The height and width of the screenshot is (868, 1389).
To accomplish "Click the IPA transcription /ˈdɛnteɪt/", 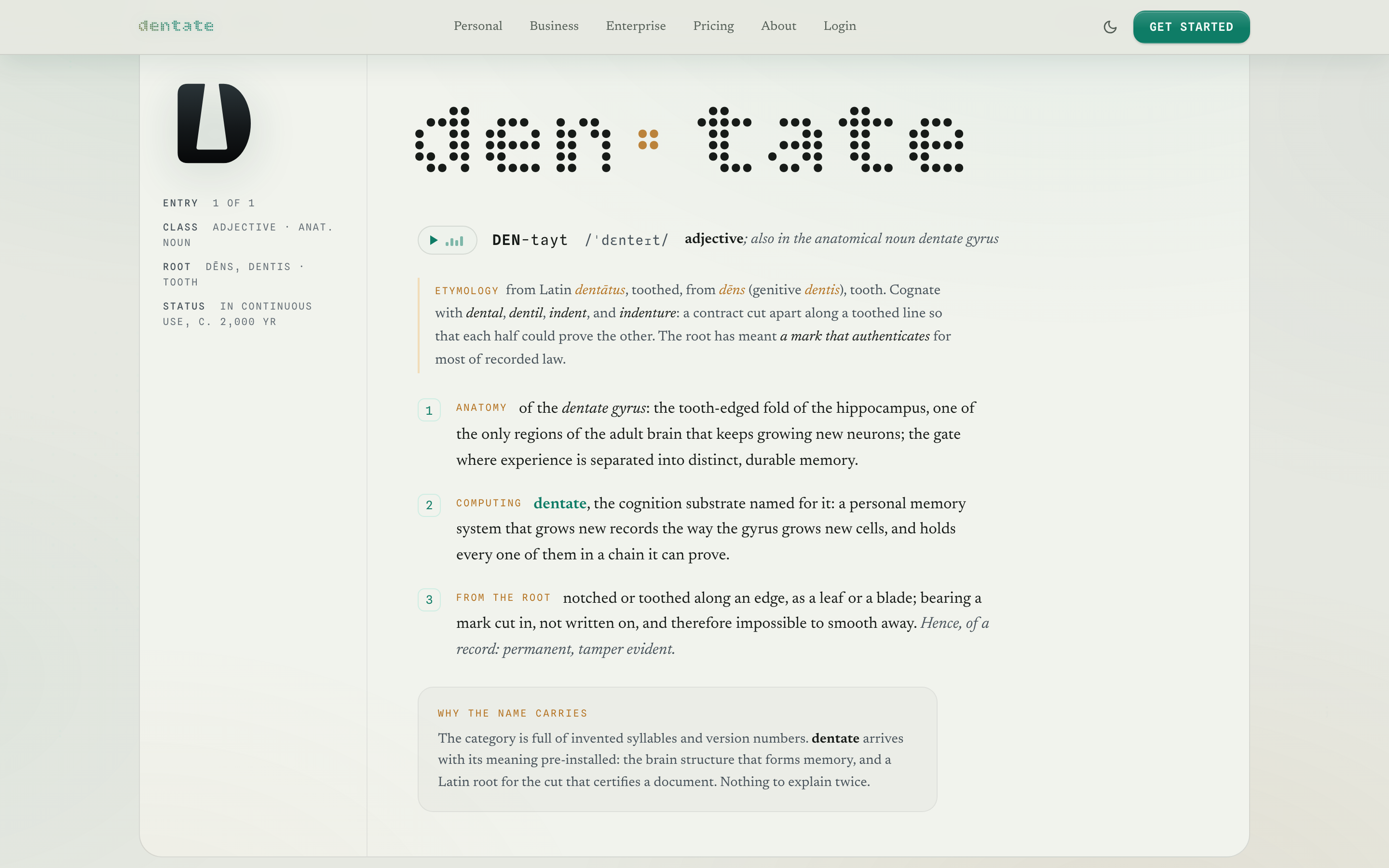I will [627, 240].
